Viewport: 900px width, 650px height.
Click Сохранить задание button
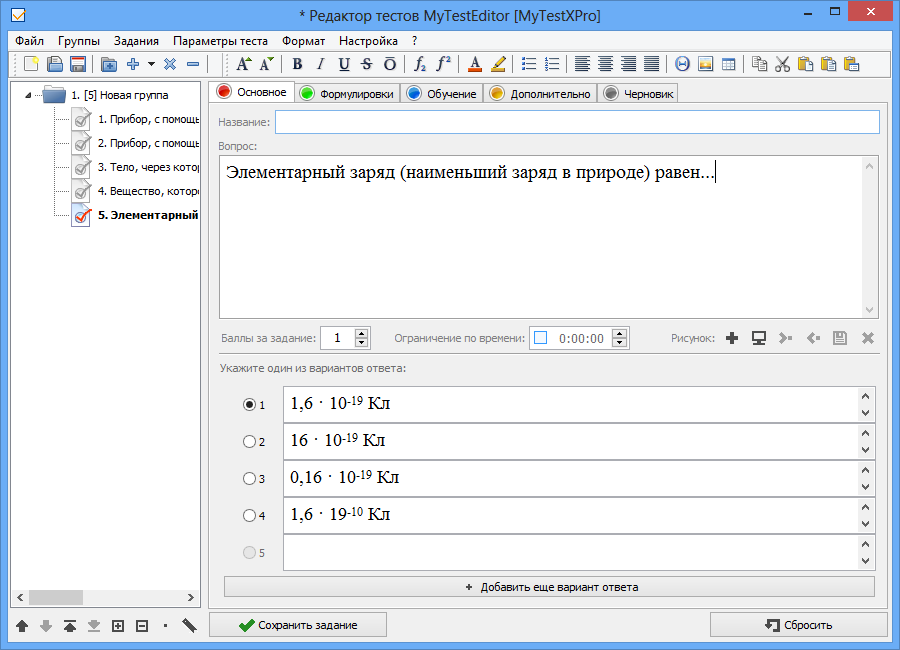pos(298,625)
